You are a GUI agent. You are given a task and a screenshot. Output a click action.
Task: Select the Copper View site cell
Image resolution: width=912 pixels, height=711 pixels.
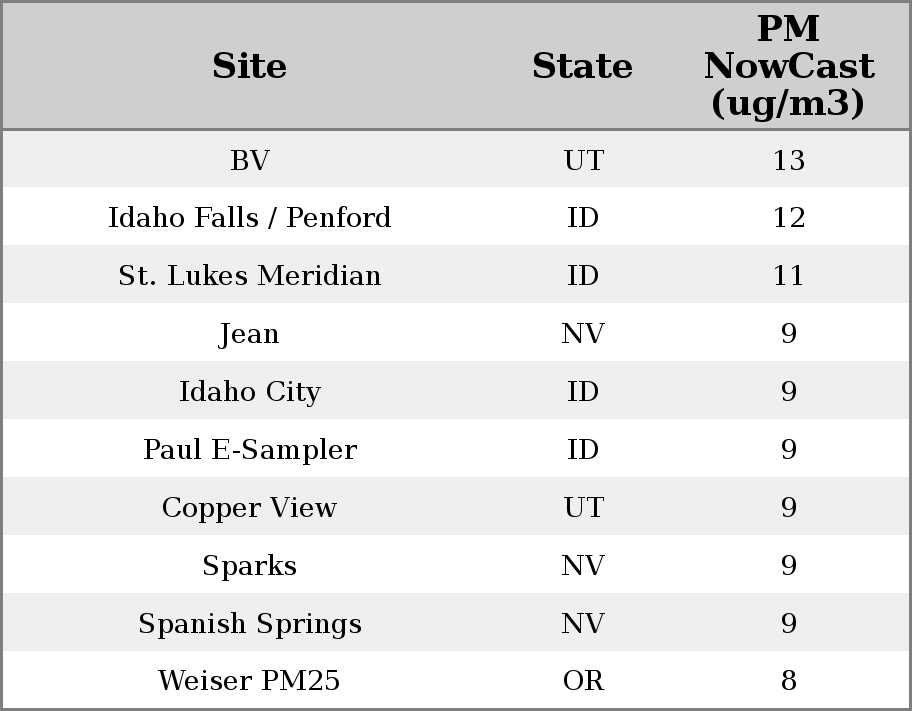pyautogui.click(x=249, y=508)
